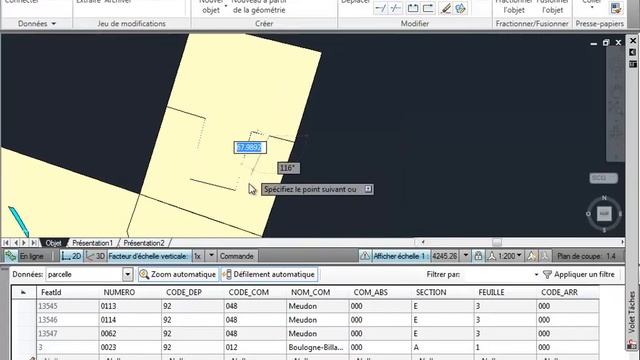This screenshot has width=640, height=360.
Task: Go to previous layout tab arrow
Action: click(16, 243)
